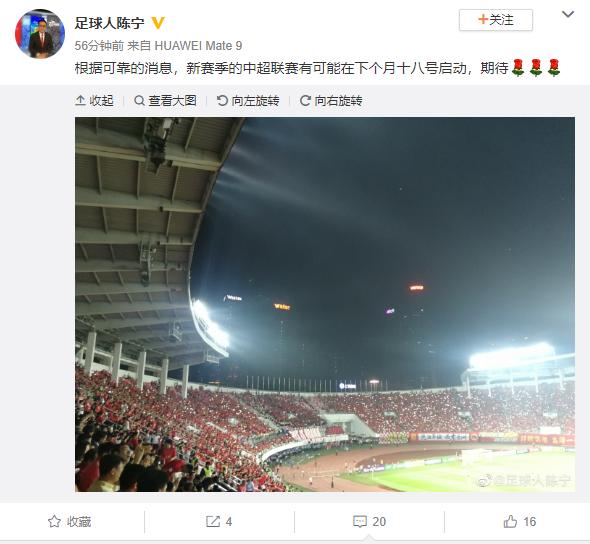Click the yellow V verified badge
The image size is (590, 544).
coord(158,23)
